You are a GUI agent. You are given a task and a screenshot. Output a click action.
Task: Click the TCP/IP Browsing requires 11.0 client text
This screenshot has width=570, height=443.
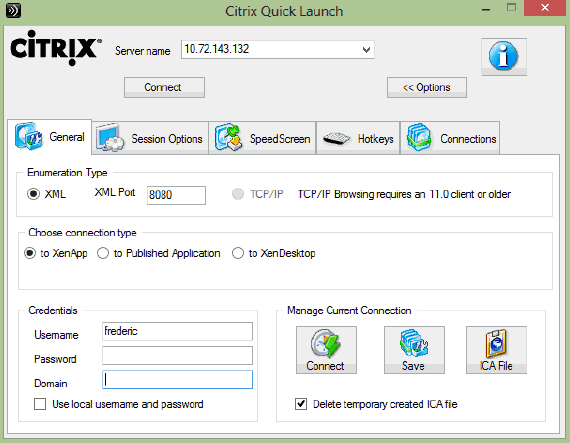pos(404,194)
